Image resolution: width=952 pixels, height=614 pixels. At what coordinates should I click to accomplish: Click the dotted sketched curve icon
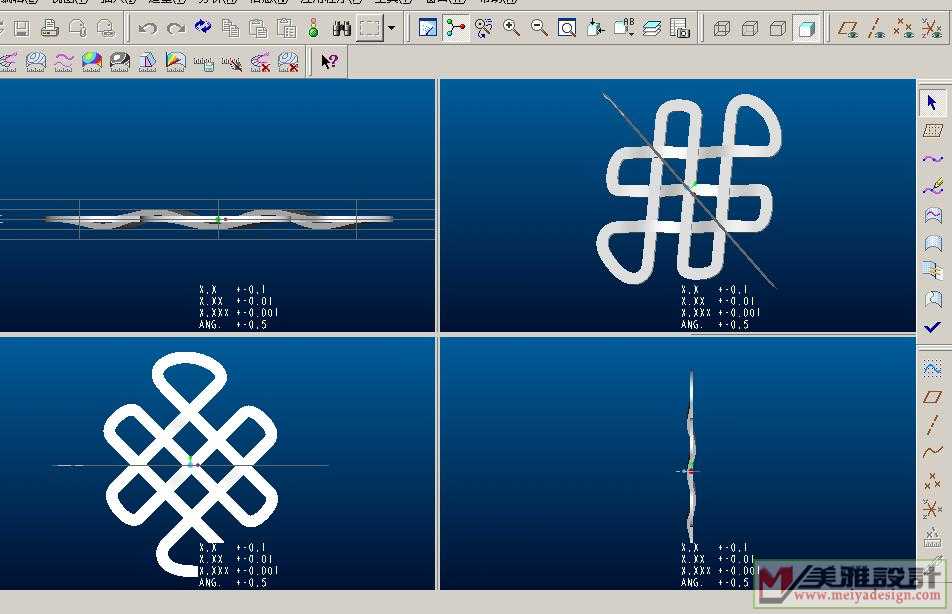point(933,369)
